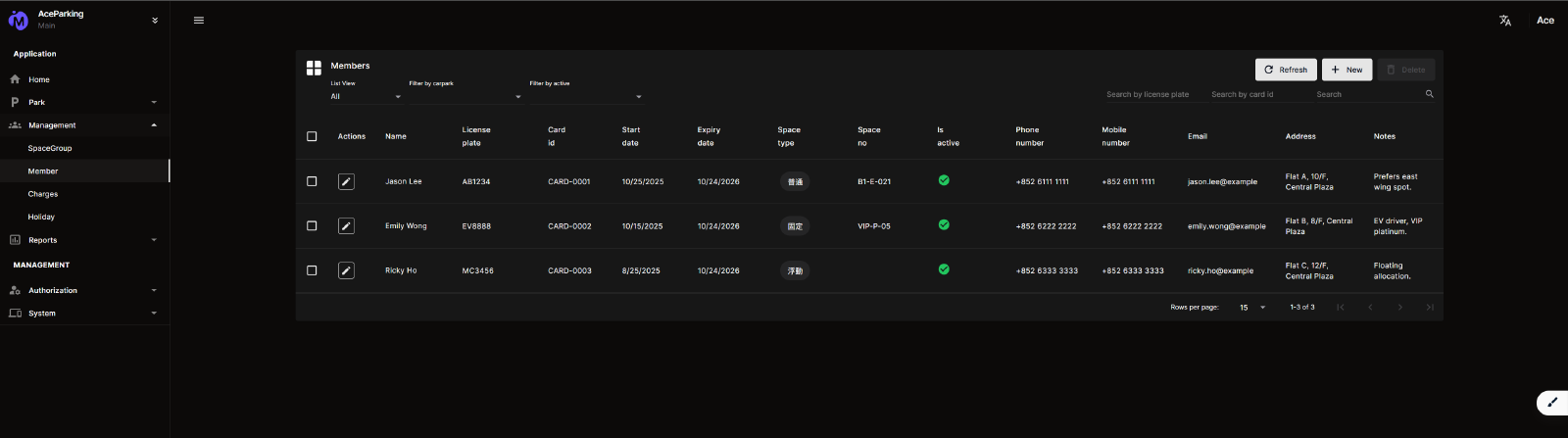Go to next page arrow

[1399, 308]
